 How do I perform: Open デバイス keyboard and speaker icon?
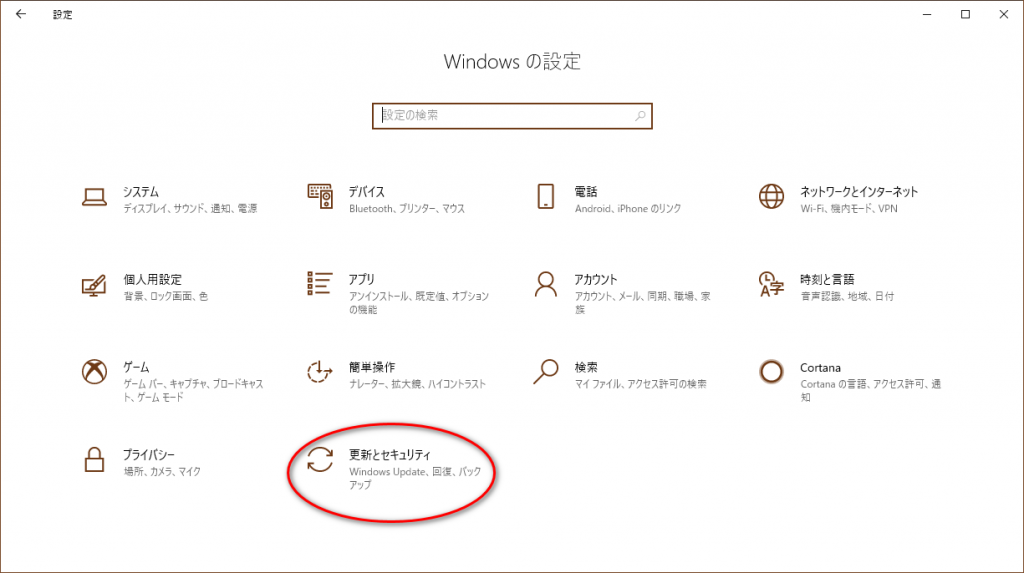(320, 197)
